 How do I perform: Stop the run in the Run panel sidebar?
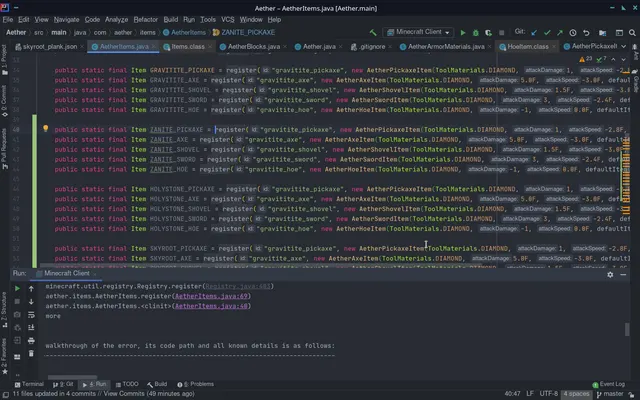pos(17,302)
